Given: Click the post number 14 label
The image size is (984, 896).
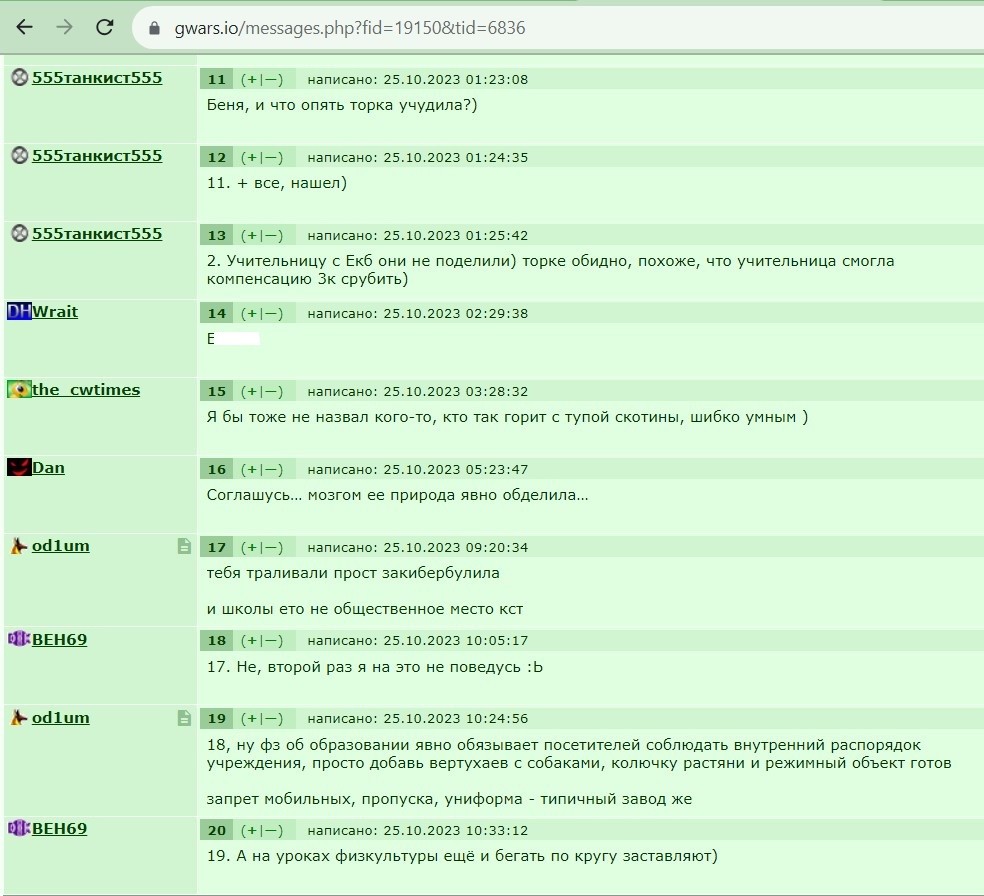Looking at the screenshot, I should (x=217, y=314).
